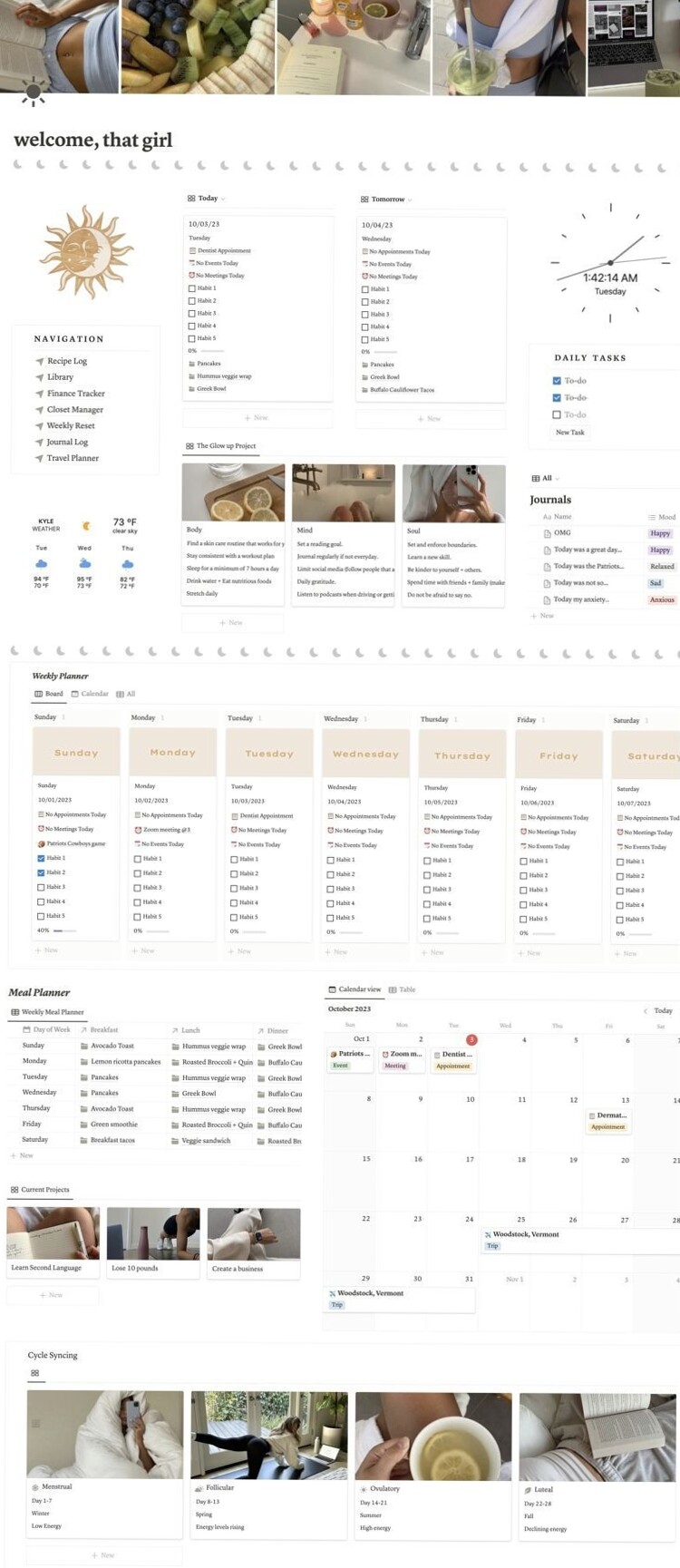
Task: Click the Luteal phase leaf icon
Action: click(x=528, y=1490)
